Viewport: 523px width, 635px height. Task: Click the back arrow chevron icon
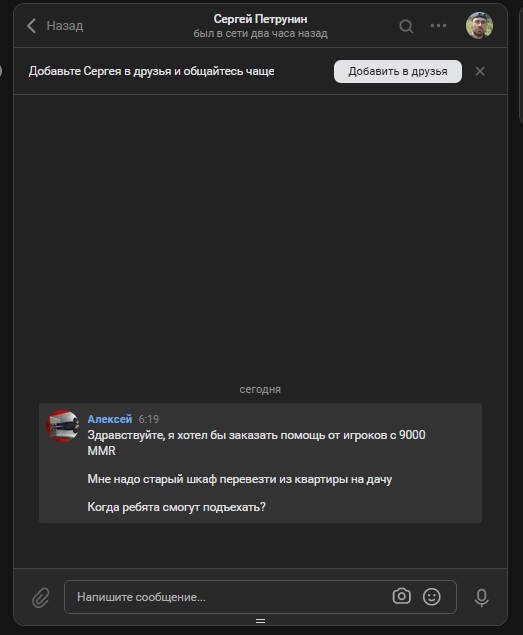coord(32,26)
